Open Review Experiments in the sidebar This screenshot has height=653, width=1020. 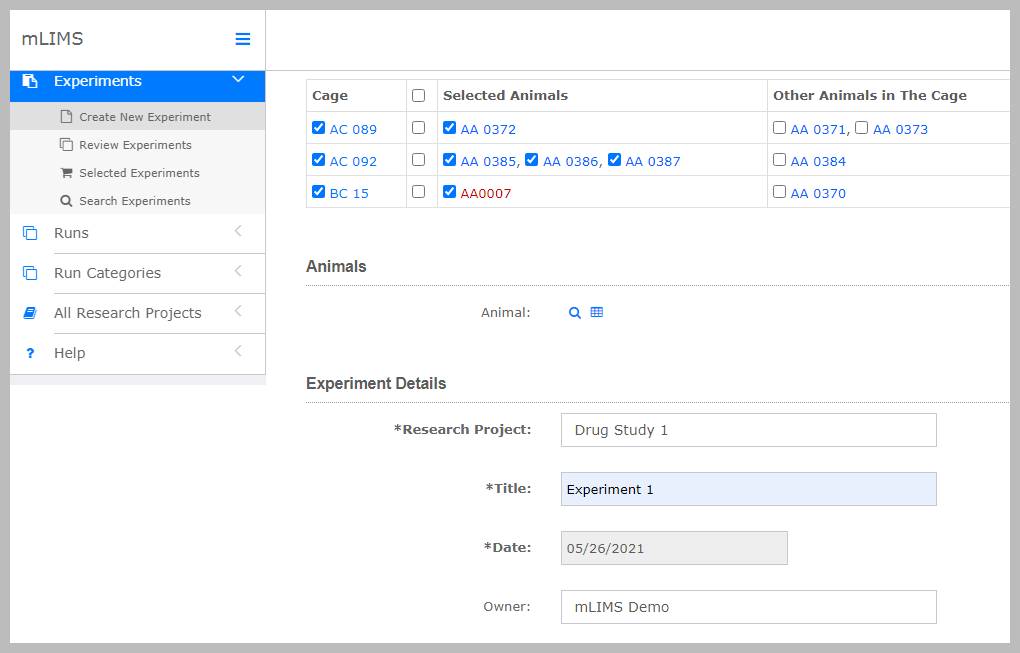pyautogui.click(x=134, y=145)
